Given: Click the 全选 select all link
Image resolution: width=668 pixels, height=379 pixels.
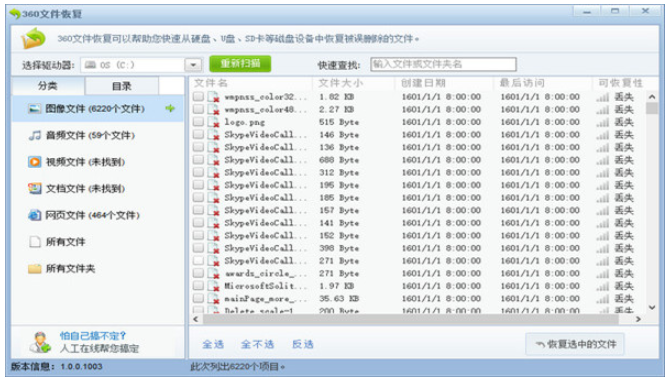Looking at the screenshot, I should click(x=213, y=344).
